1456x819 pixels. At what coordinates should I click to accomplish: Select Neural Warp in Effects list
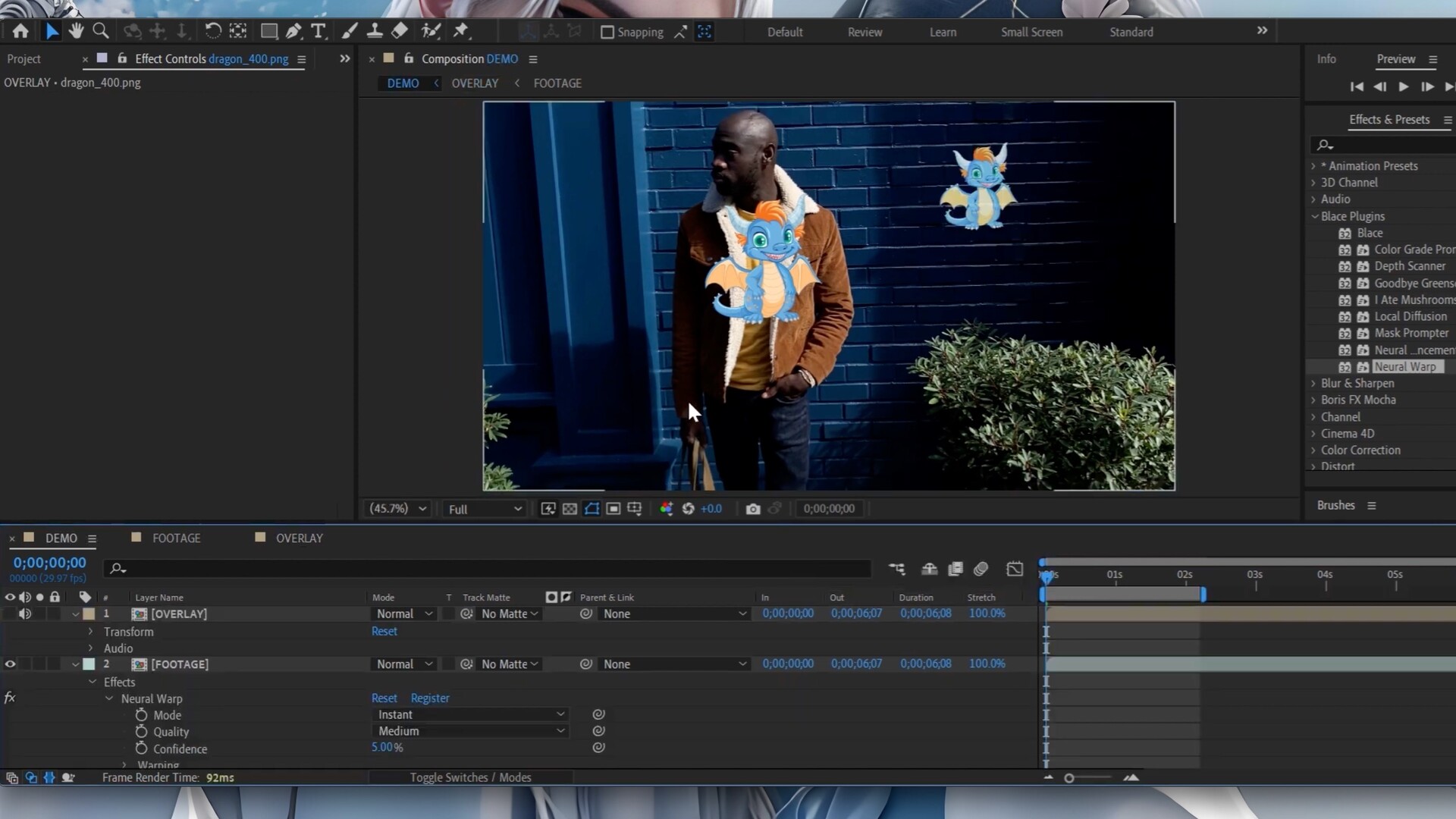coord(1404,366)
